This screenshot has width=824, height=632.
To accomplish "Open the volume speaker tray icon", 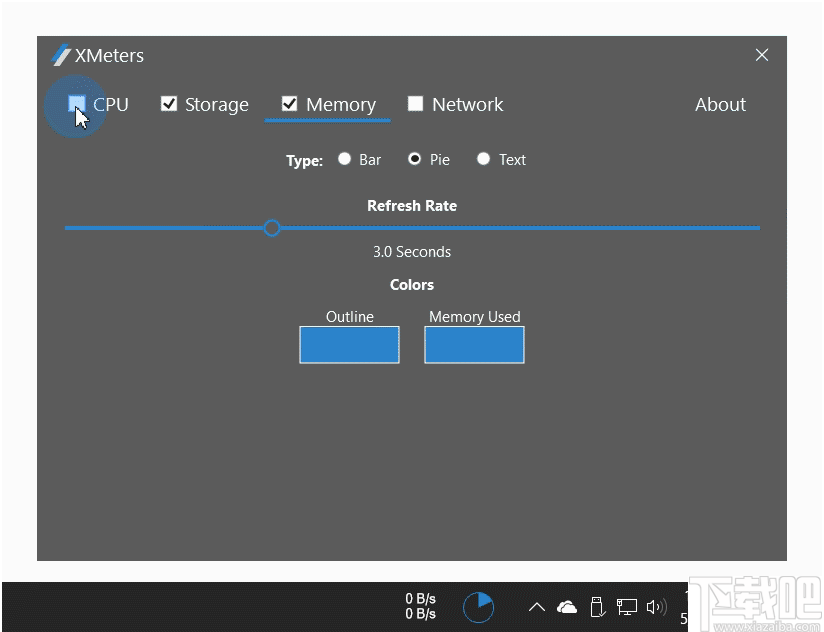I will [656, 607].
